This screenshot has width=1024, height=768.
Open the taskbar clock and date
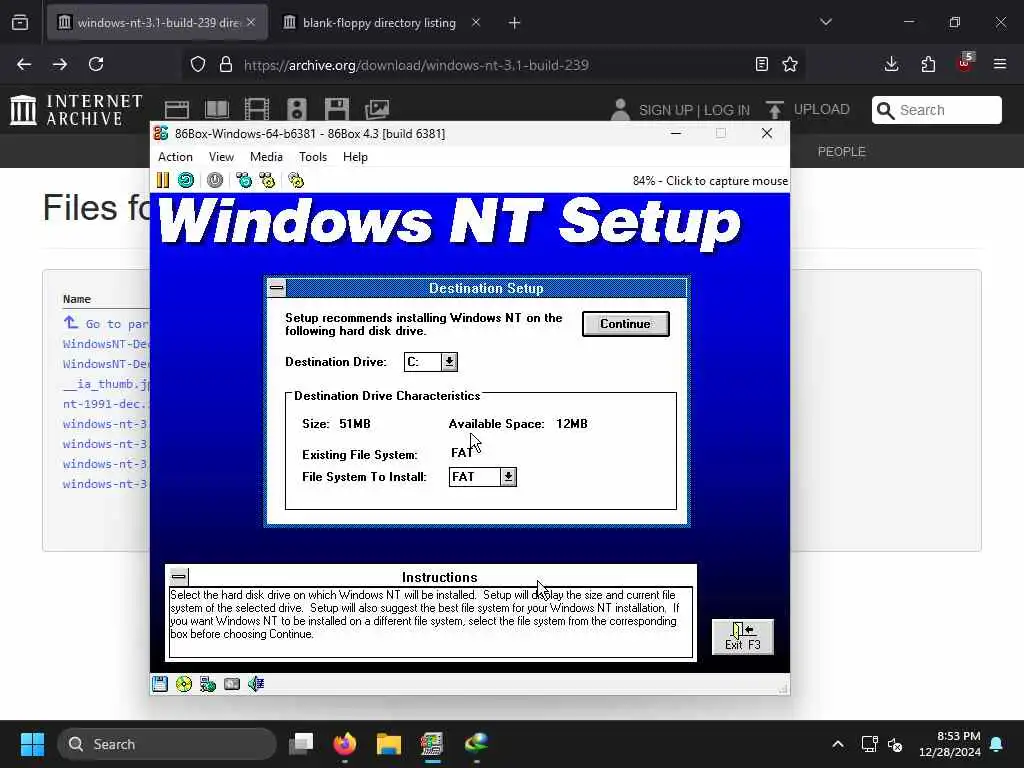pos(949,744)
